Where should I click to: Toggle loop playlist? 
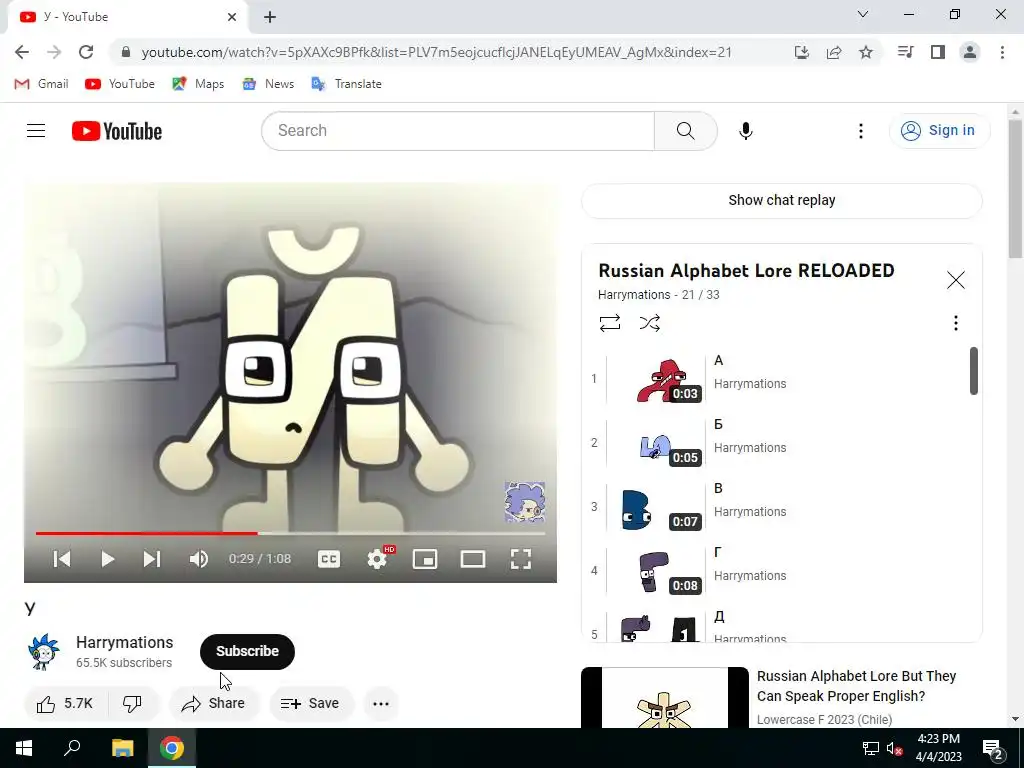point(610,323)
